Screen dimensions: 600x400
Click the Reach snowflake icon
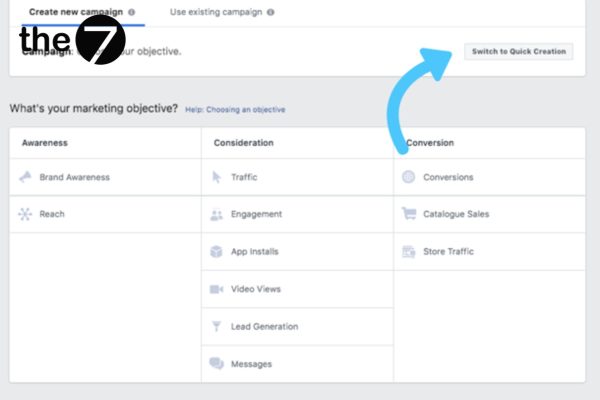tap(25, 214)
